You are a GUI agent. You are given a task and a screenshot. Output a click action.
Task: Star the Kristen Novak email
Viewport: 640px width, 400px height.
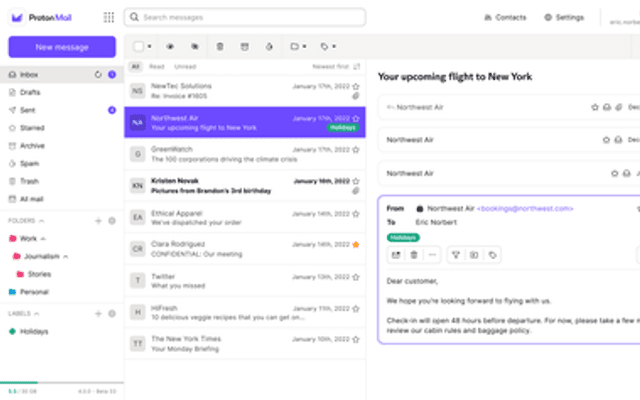(356, 181)
